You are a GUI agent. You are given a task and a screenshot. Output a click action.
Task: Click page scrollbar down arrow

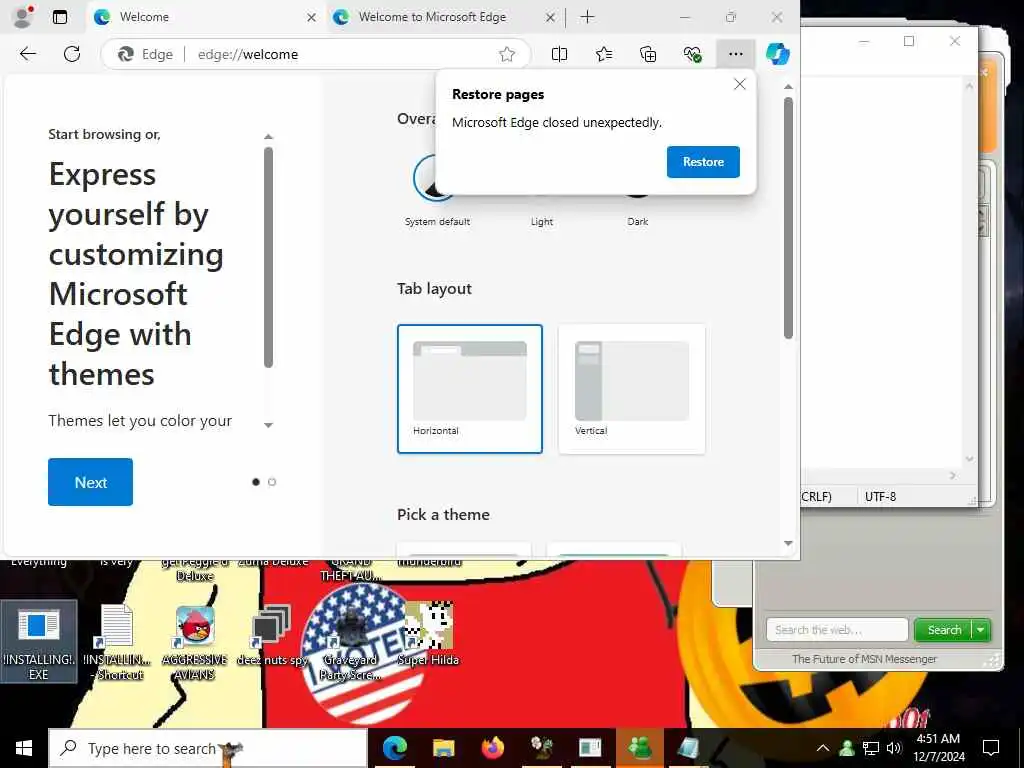point(788,543)
